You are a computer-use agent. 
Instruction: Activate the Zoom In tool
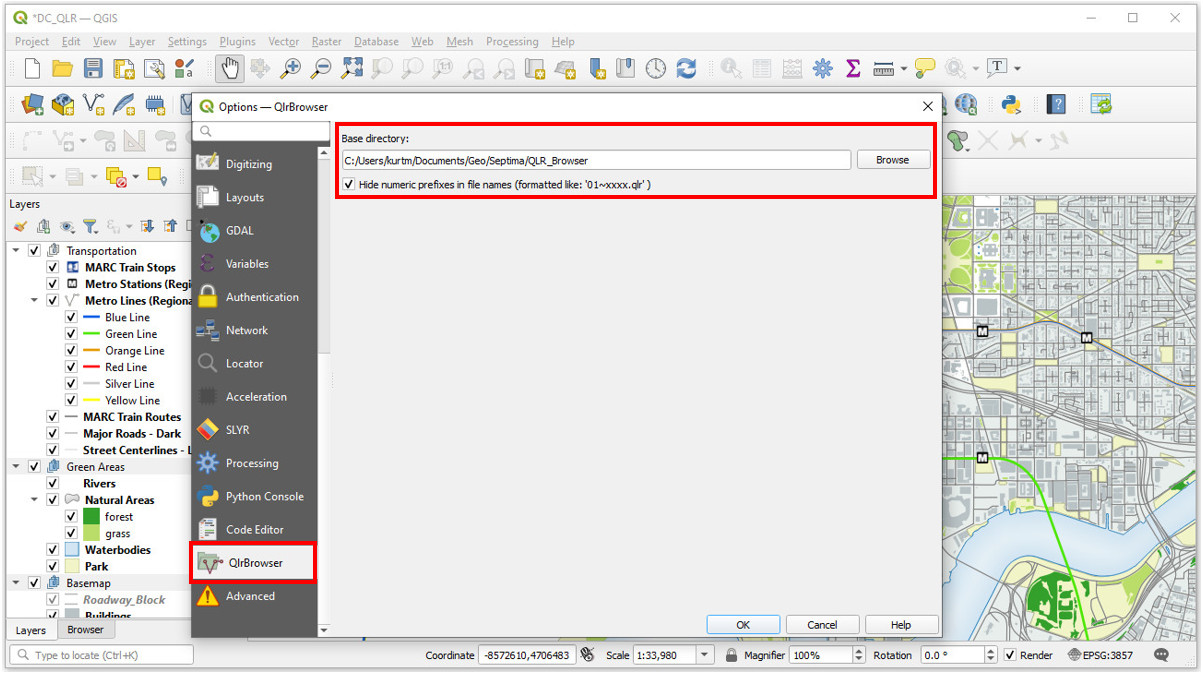tap(291, 68)
